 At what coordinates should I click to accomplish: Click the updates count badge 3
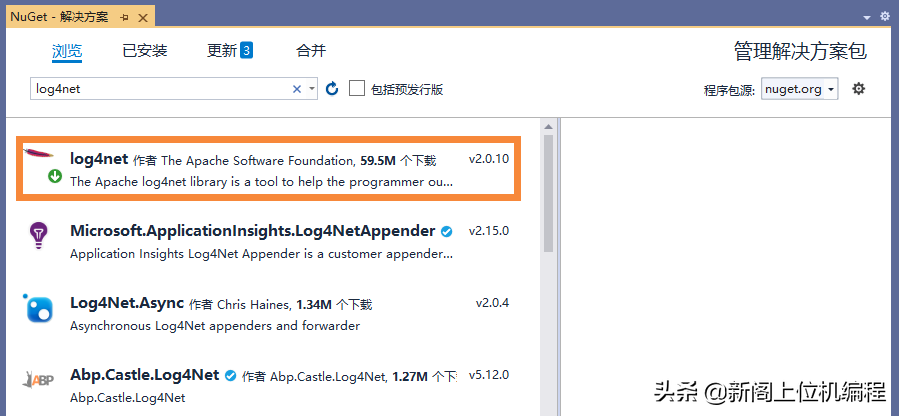[247, 50]
